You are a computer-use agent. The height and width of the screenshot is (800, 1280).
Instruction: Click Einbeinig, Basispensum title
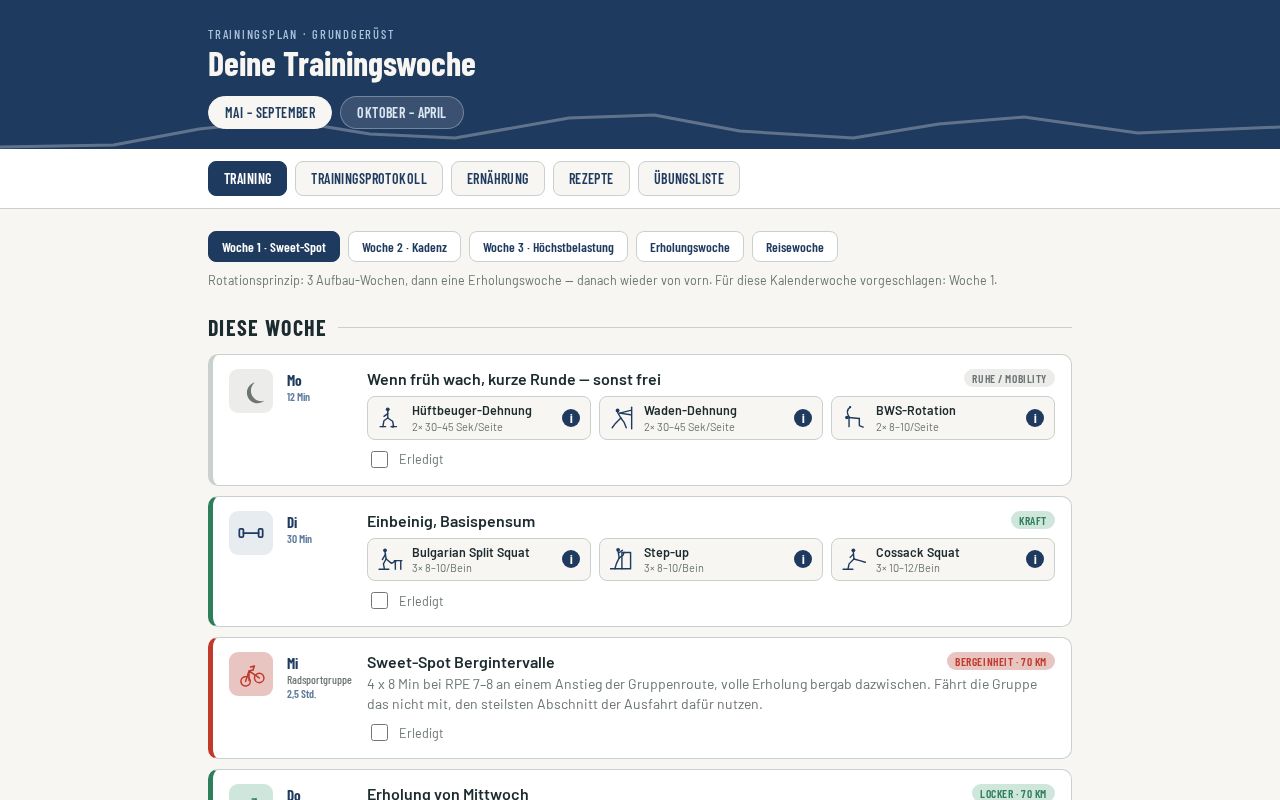tap(451, 521)
